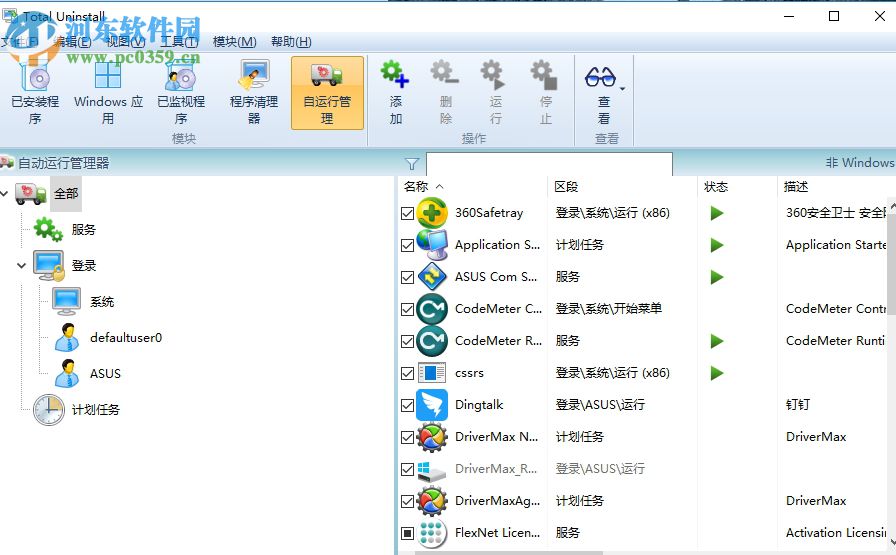
Task: Open the 工具(T) menu
Action: (x=179, y=42)
